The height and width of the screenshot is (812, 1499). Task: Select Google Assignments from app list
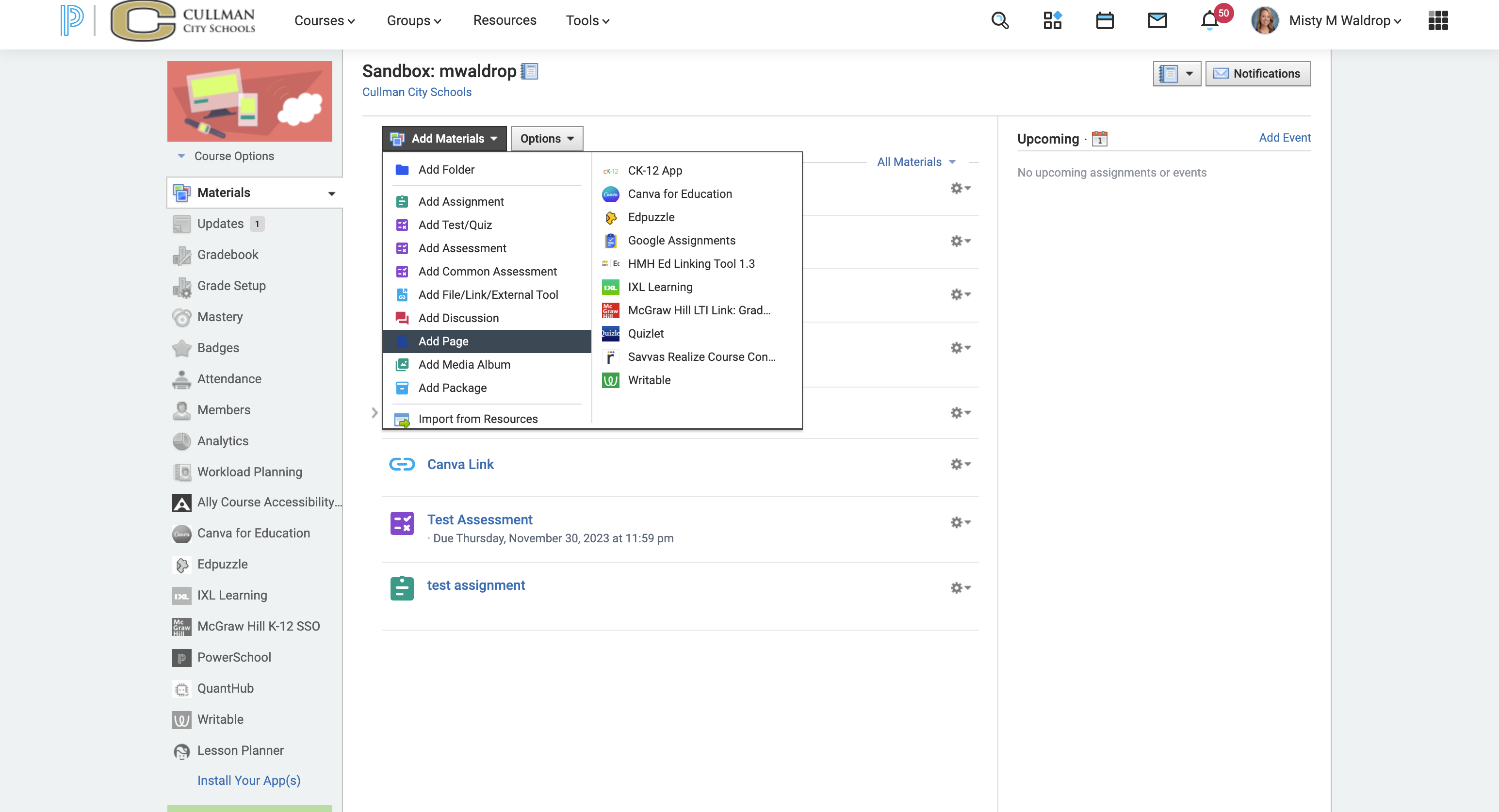click(x=682, y=240)
